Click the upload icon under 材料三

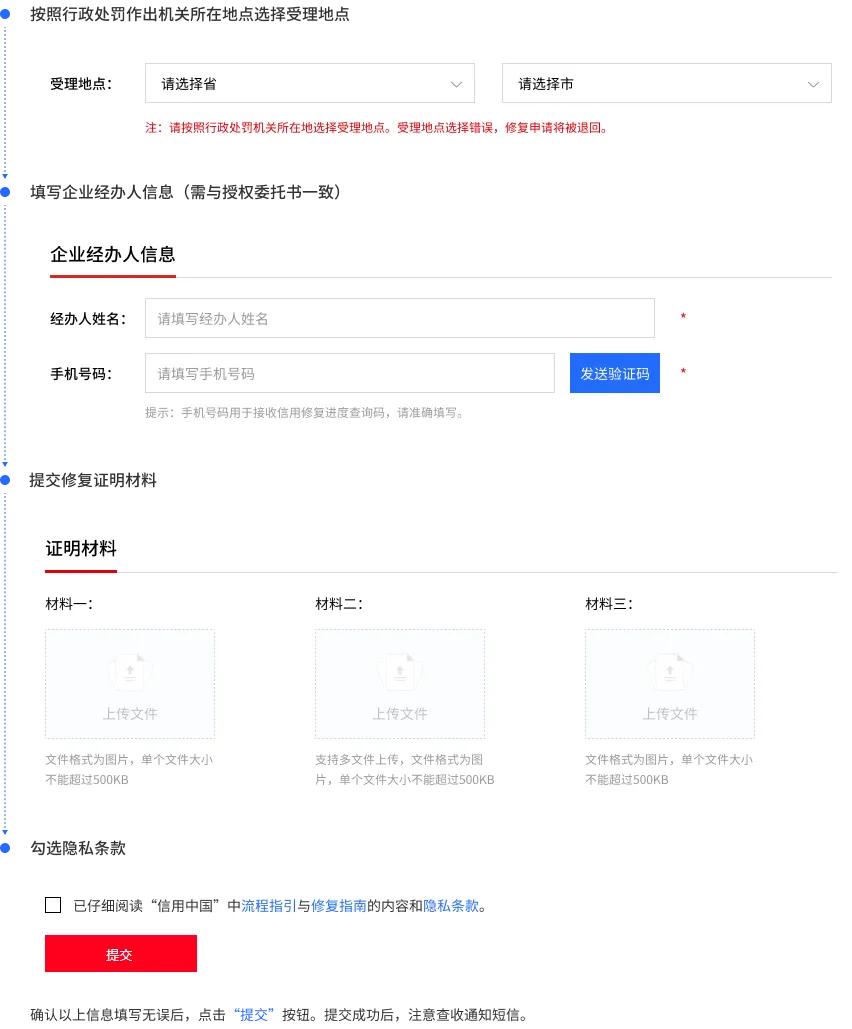coord(670,672)
